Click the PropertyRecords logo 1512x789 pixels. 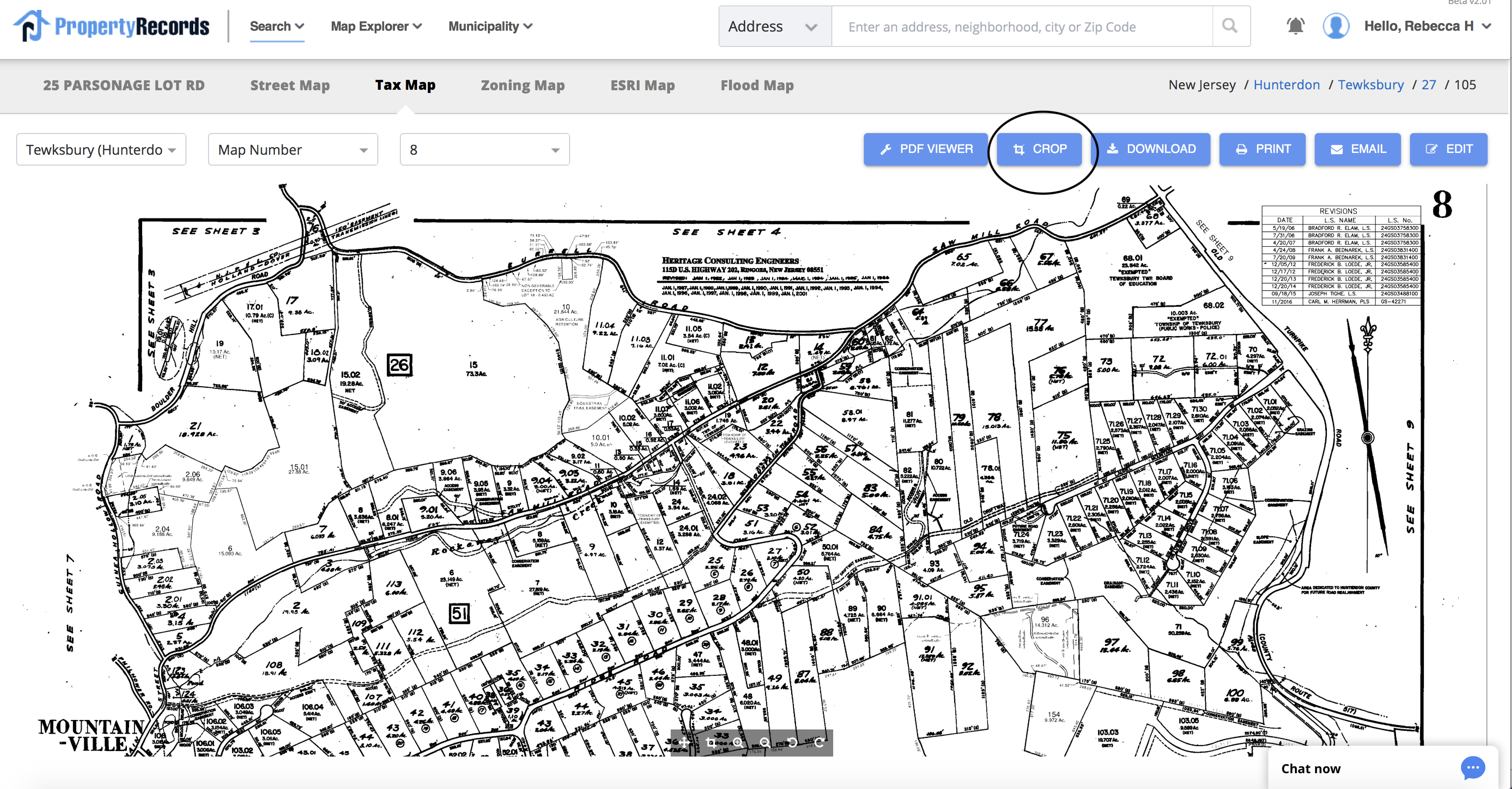(109, 25)
